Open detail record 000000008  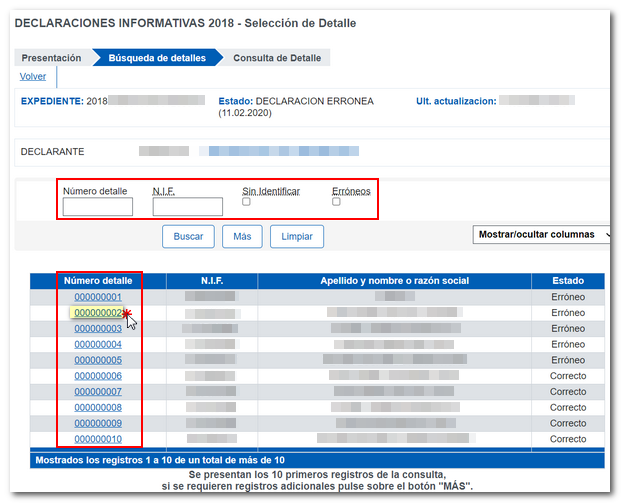(98, 408)
